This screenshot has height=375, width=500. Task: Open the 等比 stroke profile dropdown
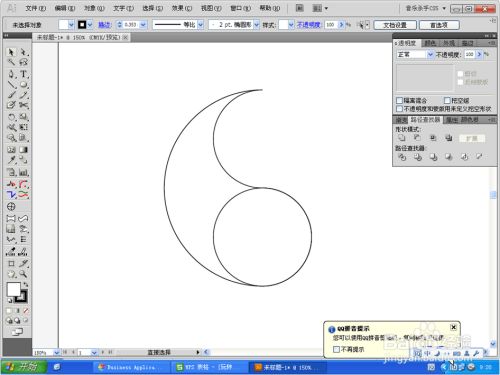click(200, 25)
